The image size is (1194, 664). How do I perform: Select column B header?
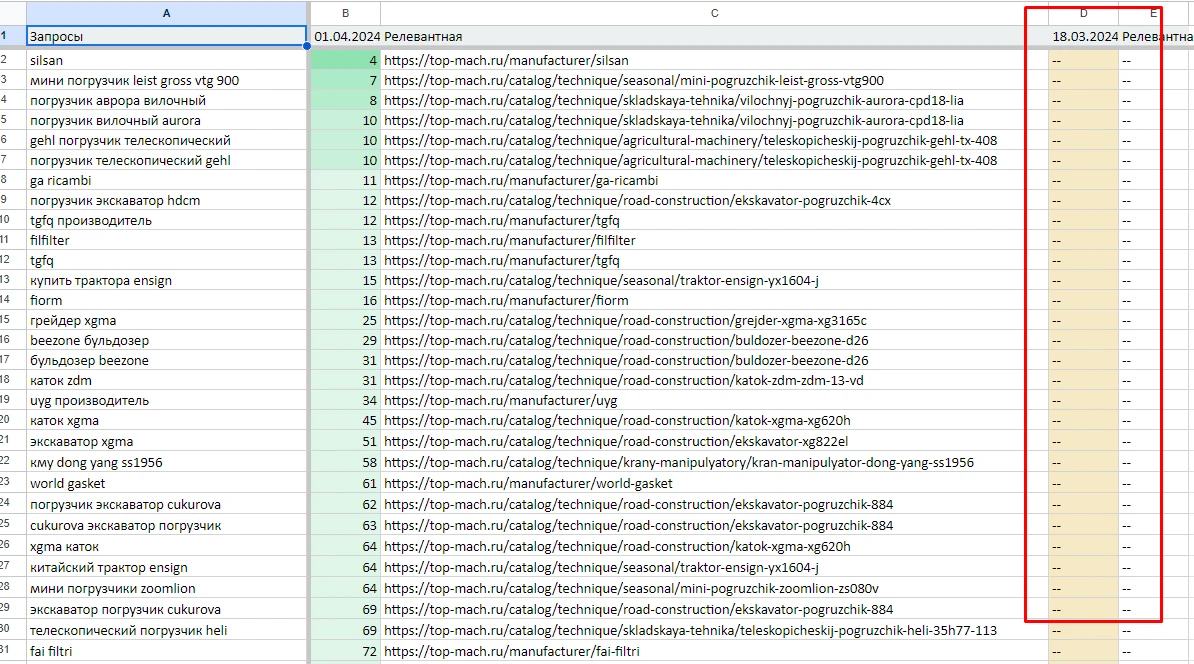346,13
